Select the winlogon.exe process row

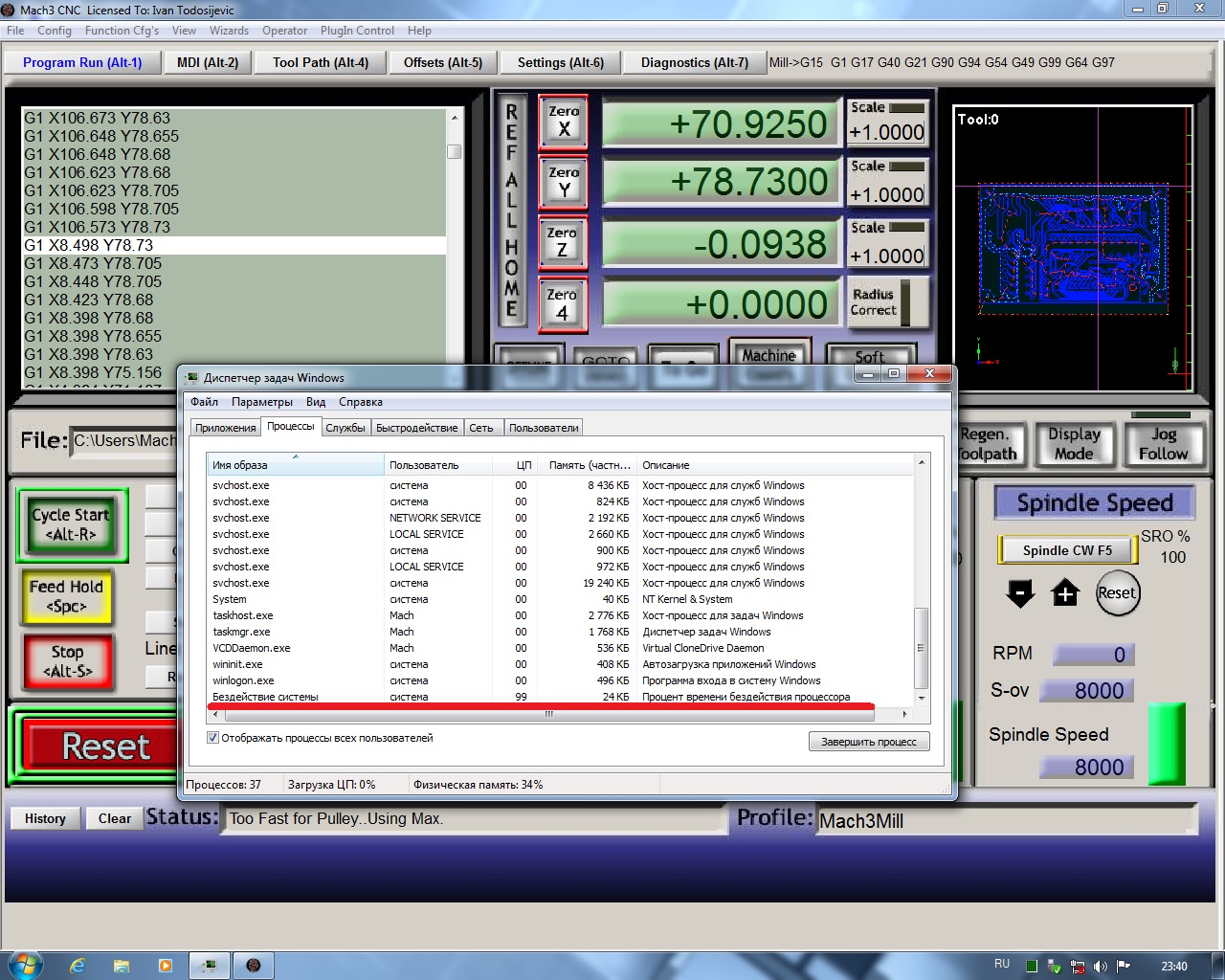(561, 680)
